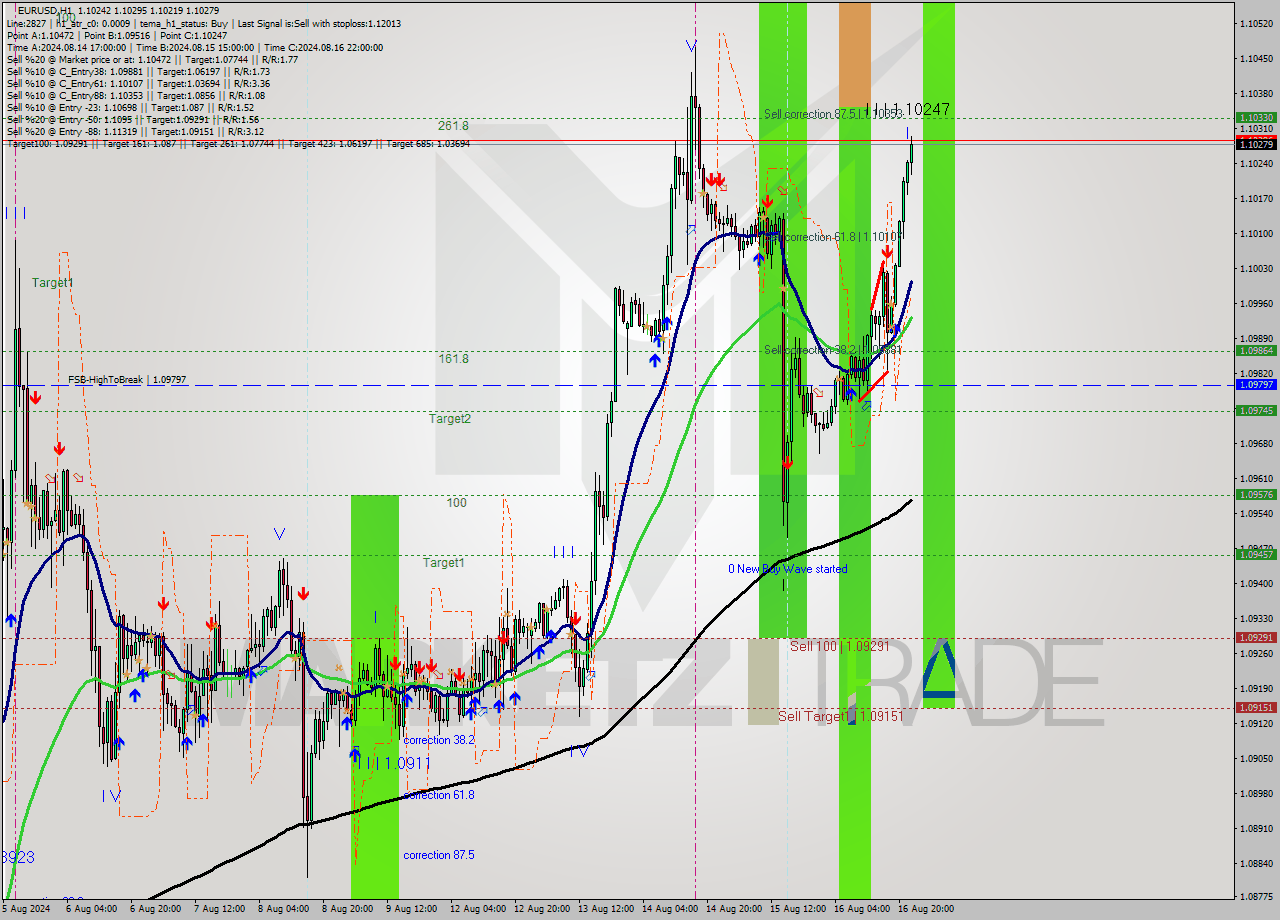
Task: Click the 1.08775 price scale value
Action: (1256, 896)
